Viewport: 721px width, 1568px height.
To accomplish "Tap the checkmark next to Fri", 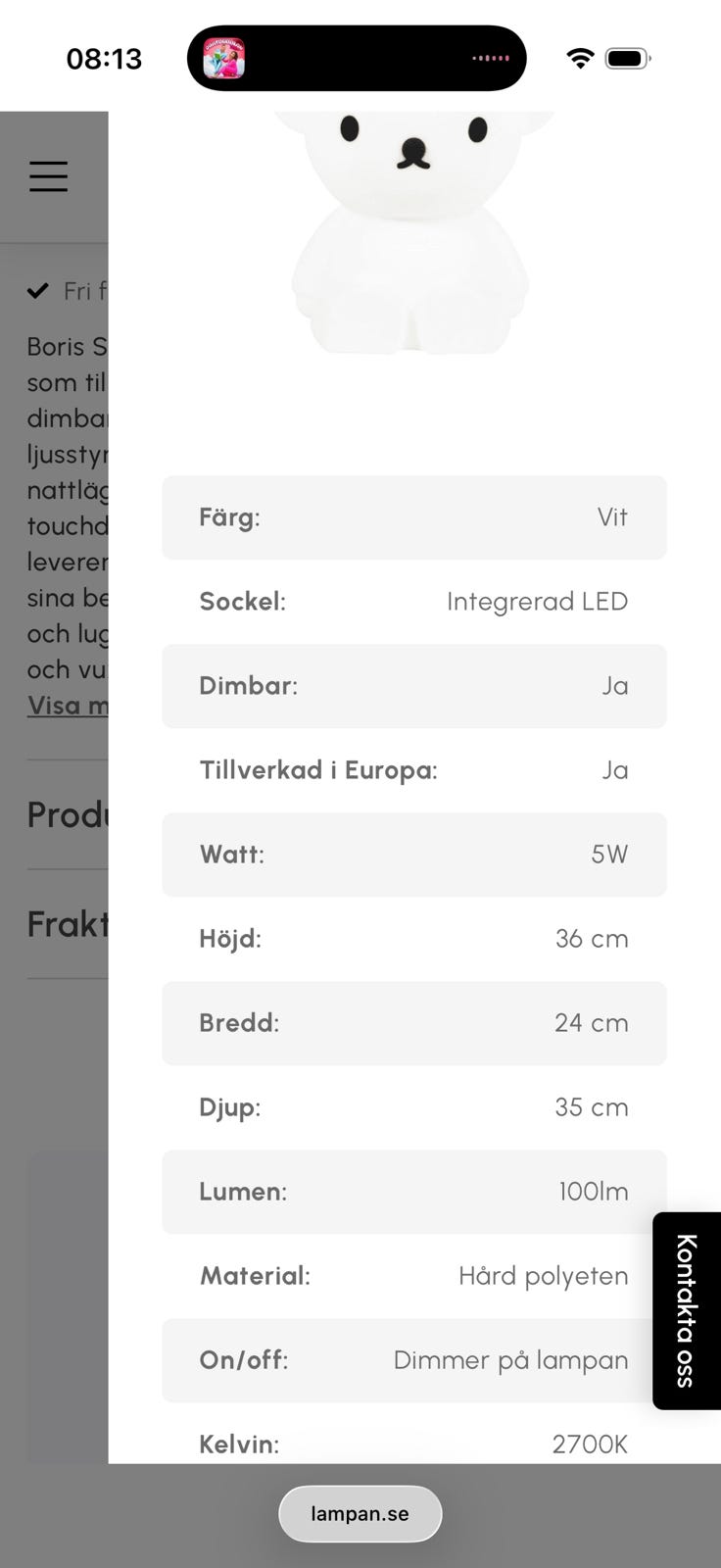I will 37,290.
